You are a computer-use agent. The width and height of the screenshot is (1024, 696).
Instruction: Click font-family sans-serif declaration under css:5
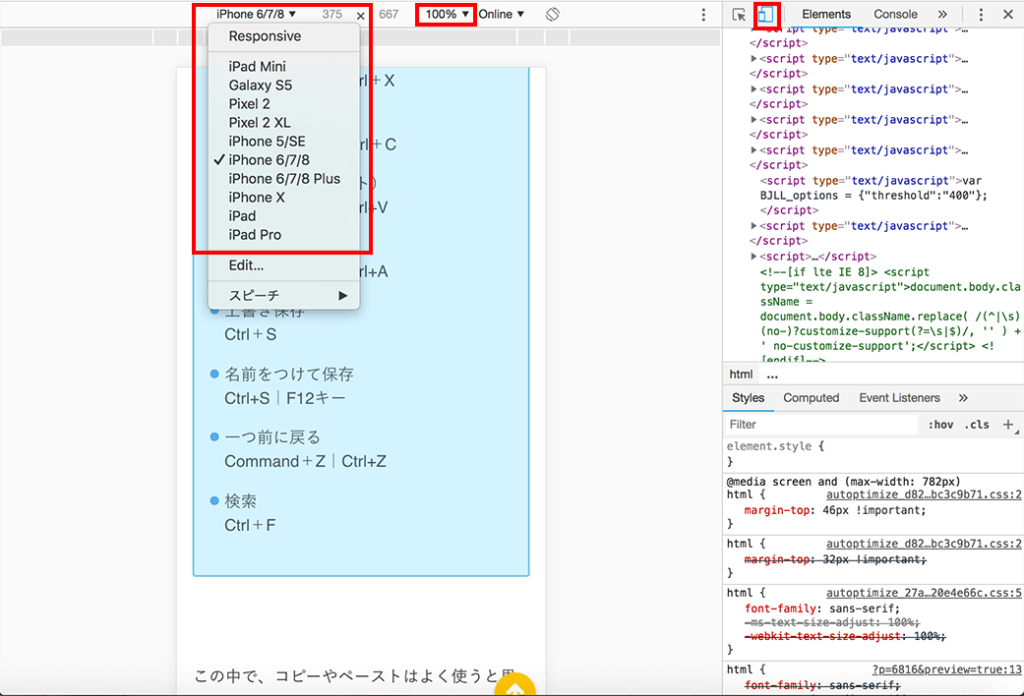(822, 608)
